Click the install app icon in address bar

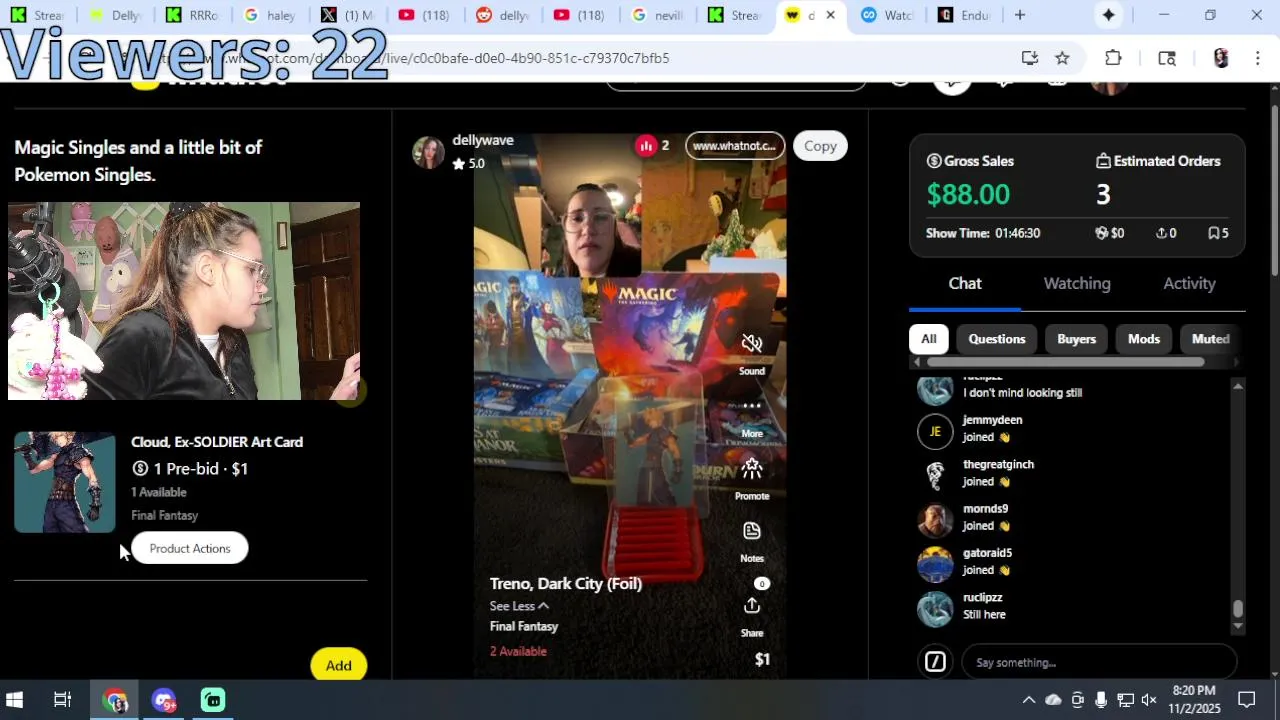1030,58
